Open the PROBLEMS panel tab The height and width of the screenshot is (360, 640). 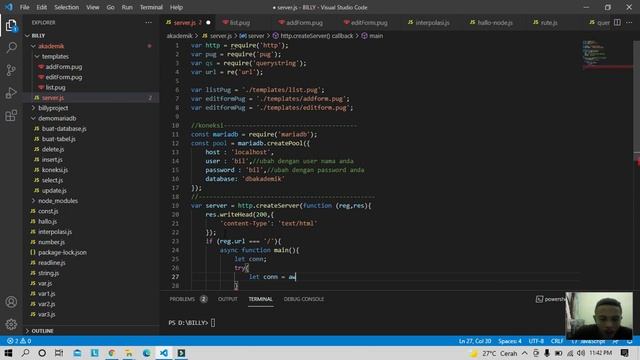click(188, 299)
